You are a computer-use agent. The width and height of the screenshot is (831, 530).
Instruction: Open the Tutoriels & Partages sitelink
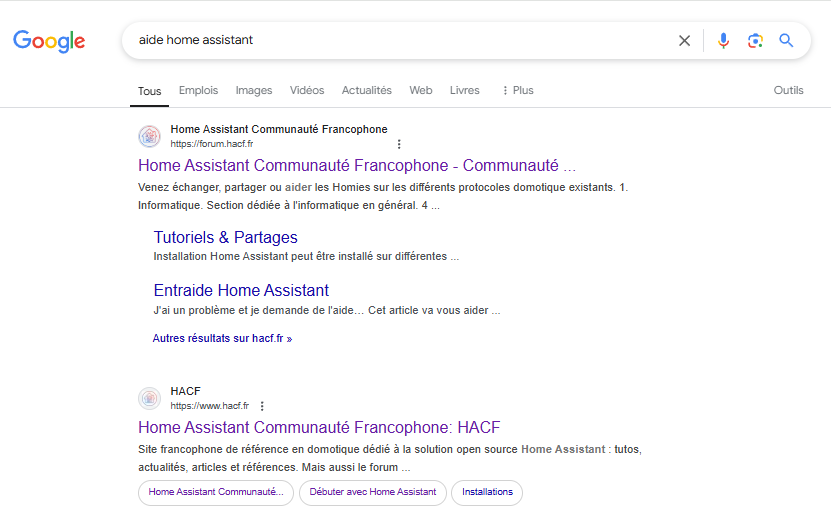pyautogui.click(x=225, y=237)
